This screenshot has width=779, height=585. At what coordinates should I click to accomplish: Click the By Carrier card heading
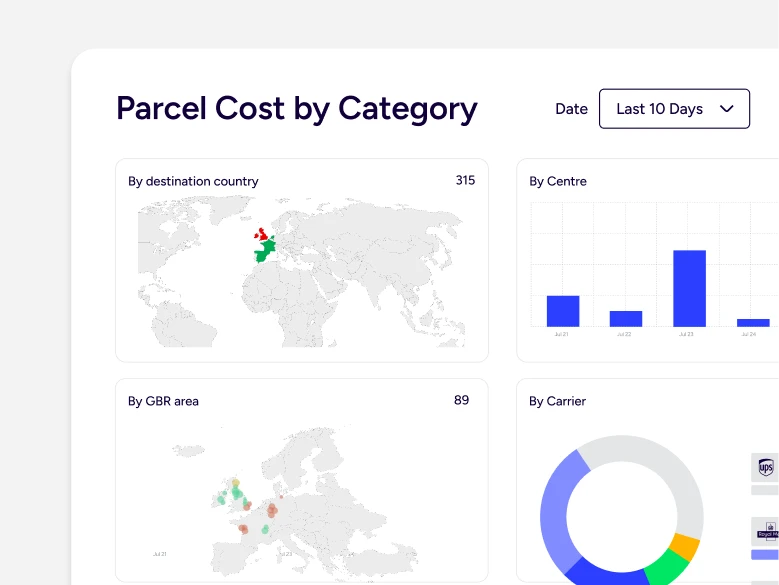[557, 401]
